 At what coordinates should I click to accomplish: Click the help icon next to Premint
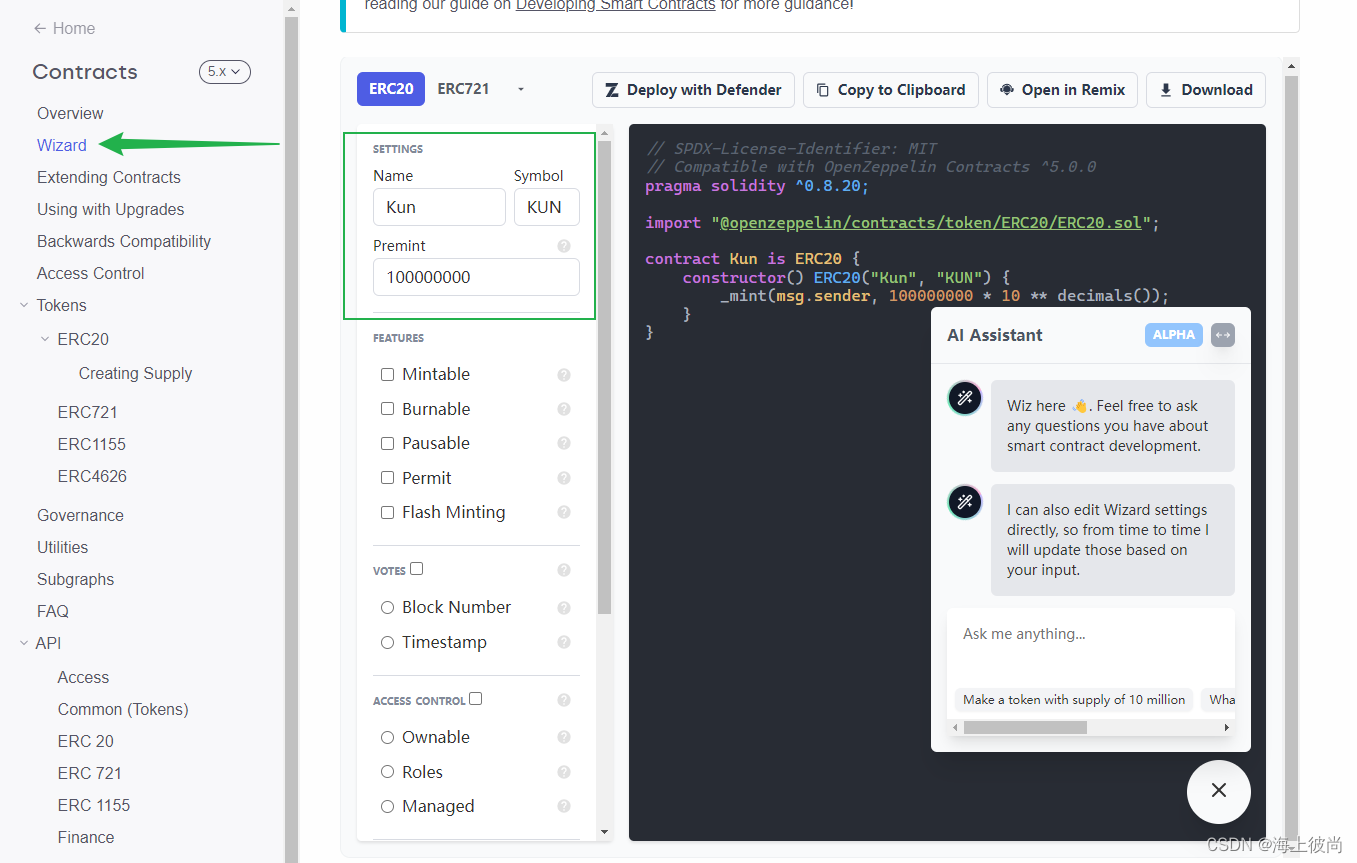point(564,246)
